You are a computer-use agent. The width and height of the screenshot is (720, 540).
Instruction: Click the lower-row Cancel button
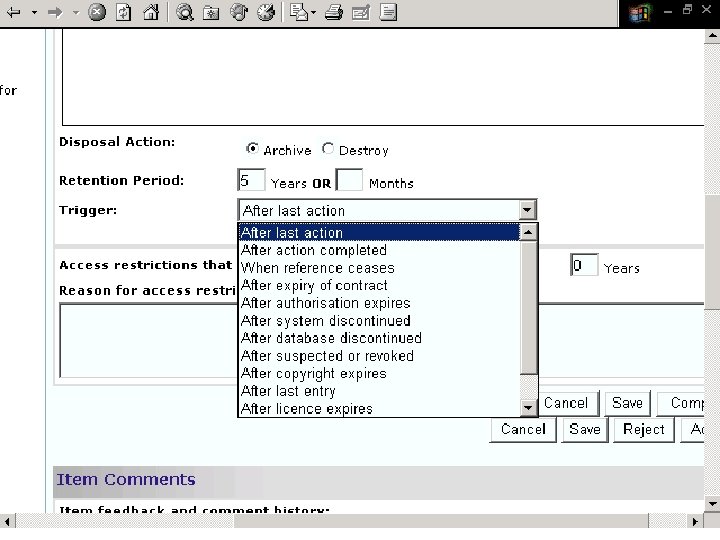(523, 429)
